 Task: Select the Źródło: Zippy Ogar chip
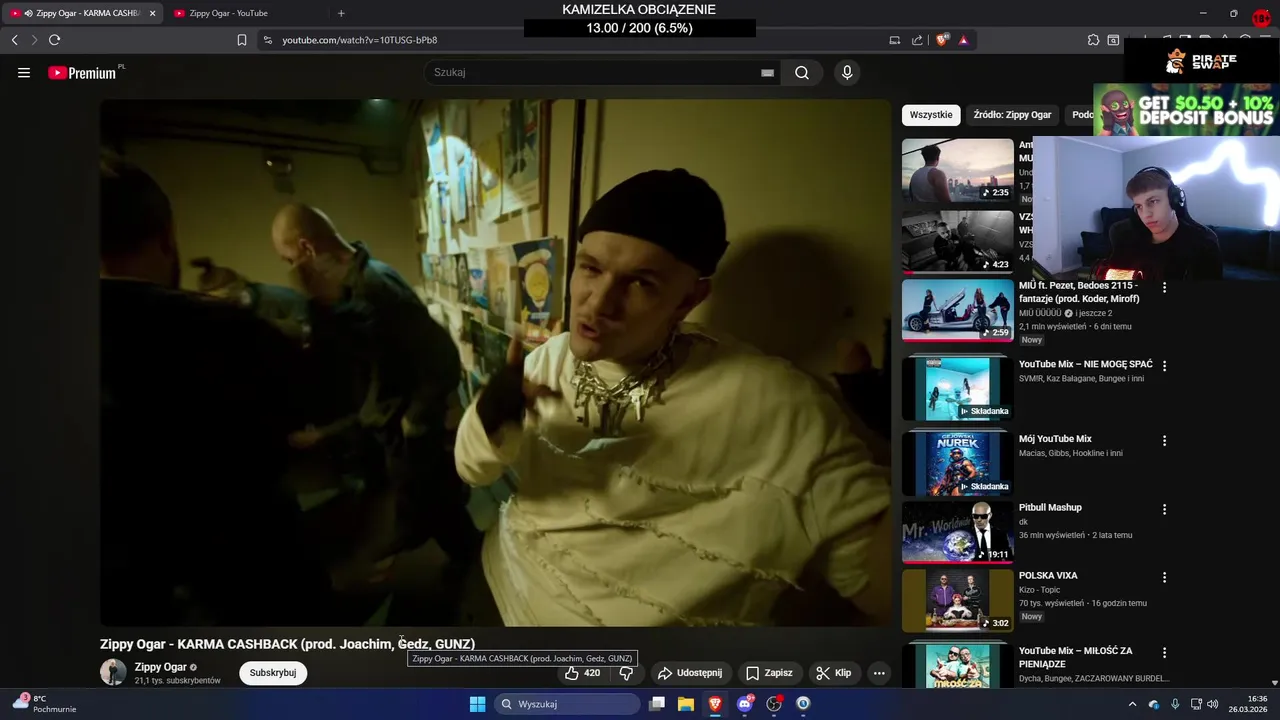(x=1012, y=115)
